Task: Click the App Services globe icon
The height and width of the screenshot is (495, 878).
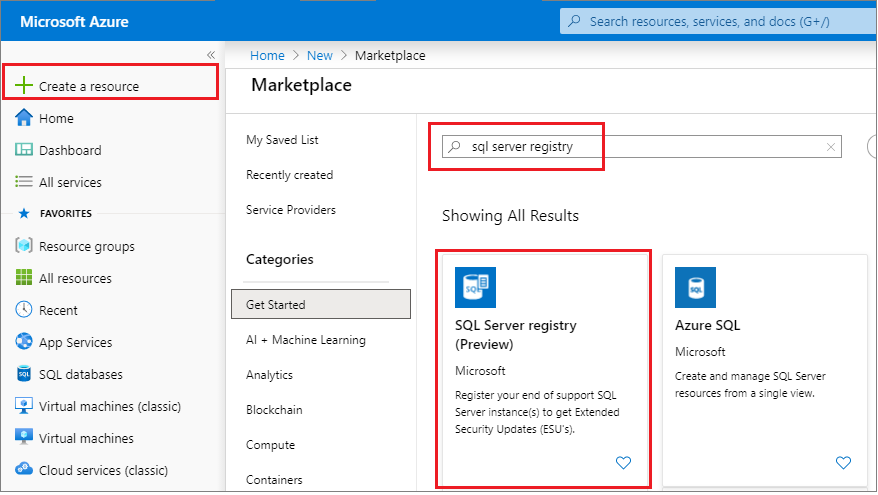Action: (24, 341)
